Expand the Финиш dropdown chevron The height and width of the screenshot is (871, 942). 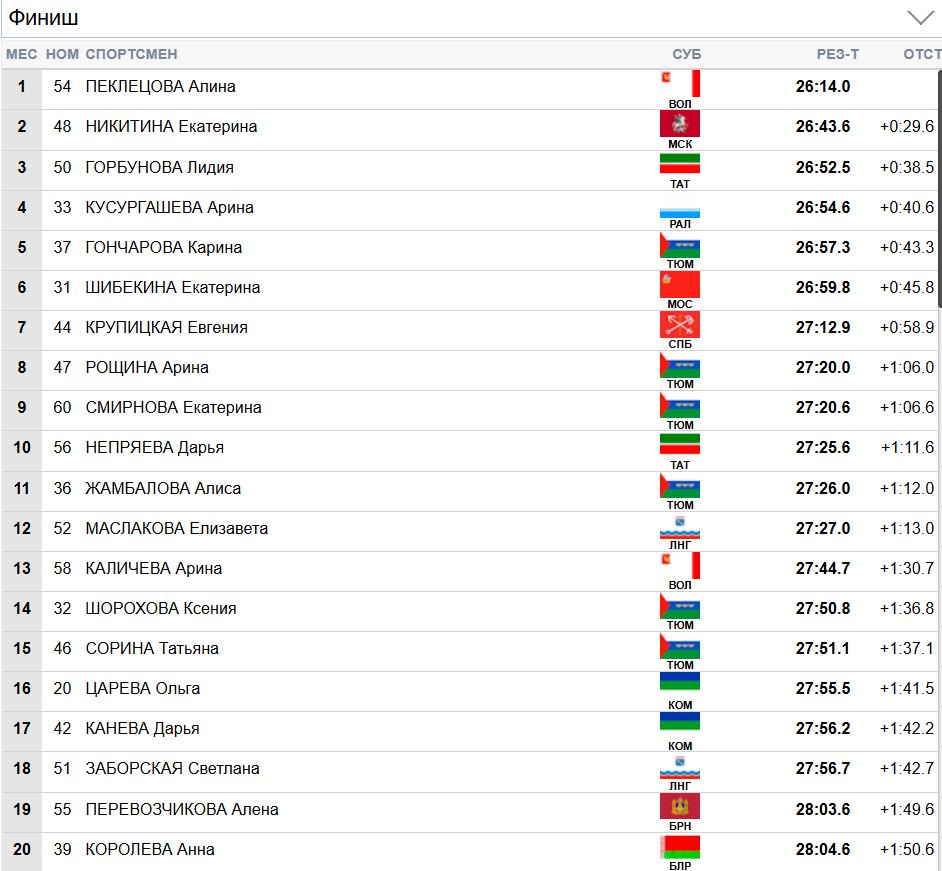tap(919, 18)
